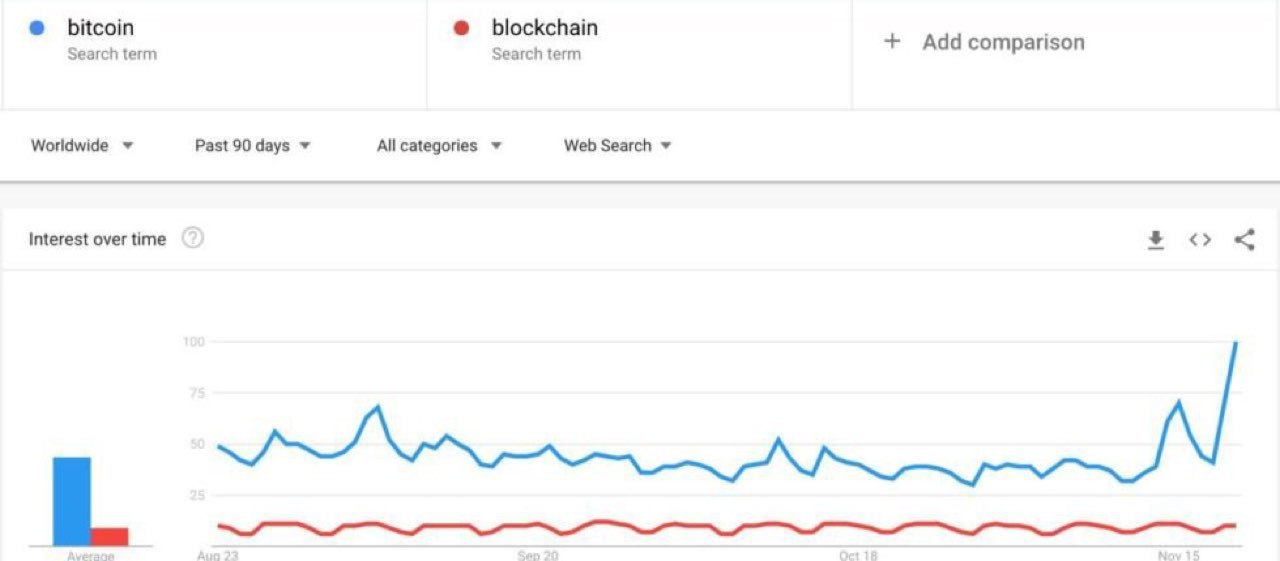Click the Sep 20 date label

coord(538,556)
